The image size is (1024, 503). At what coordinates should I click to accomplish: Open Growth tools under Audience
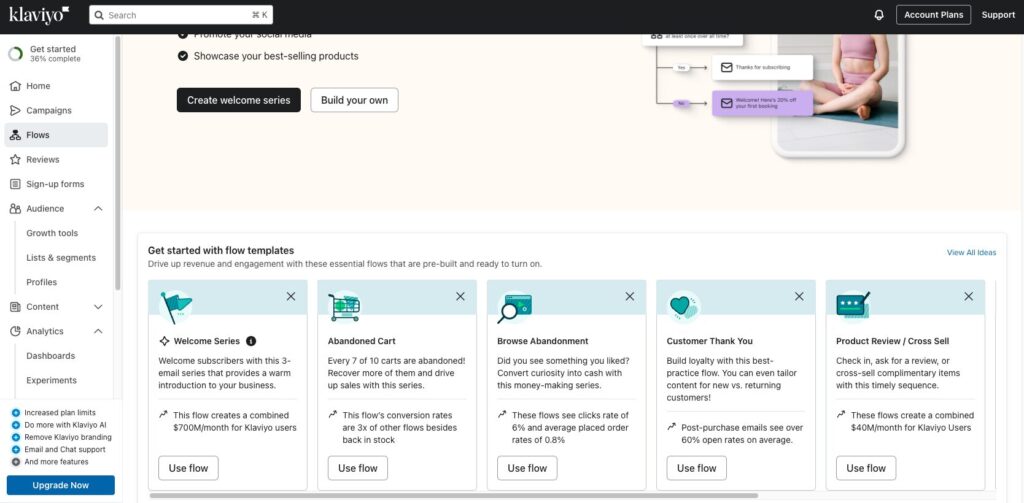pyautogui.click(x=52, y=233)
